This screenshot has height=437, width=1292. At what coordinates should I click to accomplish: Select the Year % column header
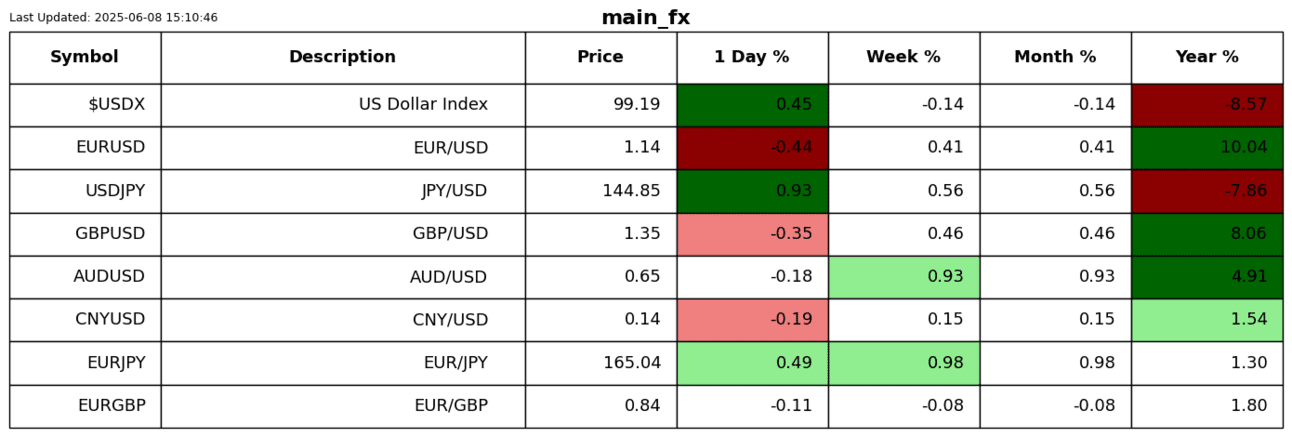[1207, 57]
